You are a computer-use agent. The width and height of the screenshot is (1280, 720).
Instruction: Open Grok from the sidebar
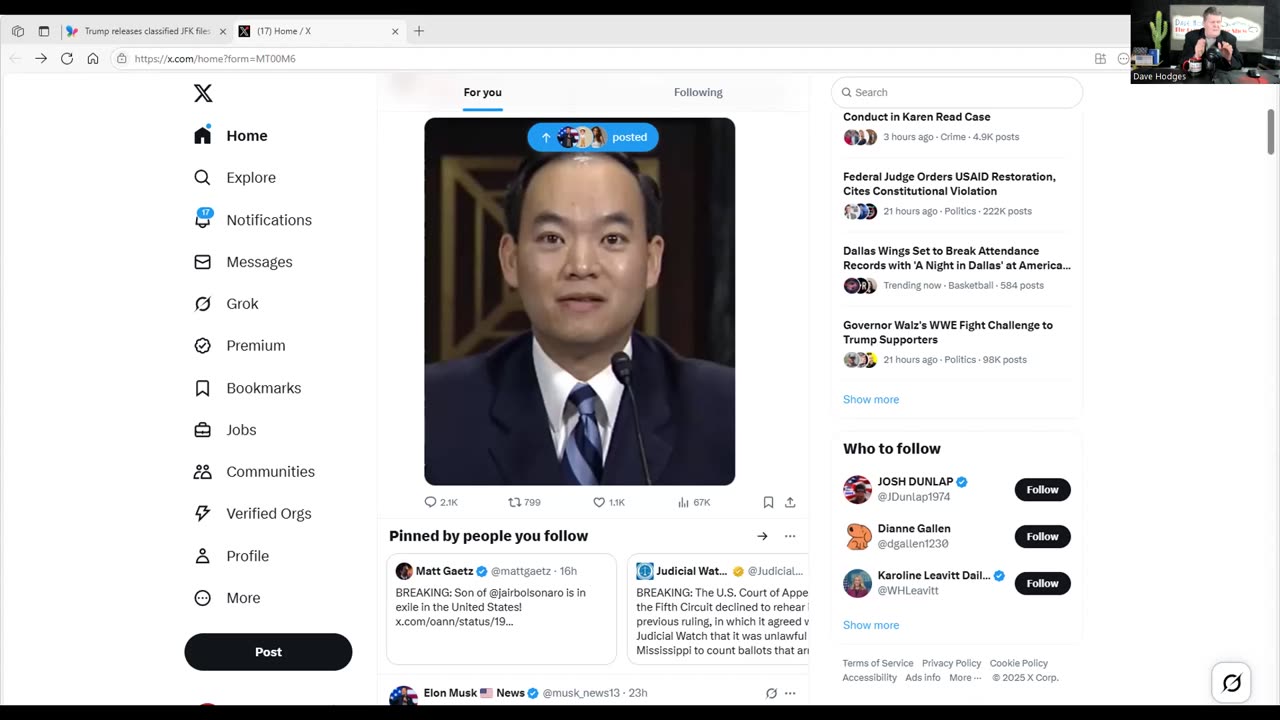[x=226, y=304]
